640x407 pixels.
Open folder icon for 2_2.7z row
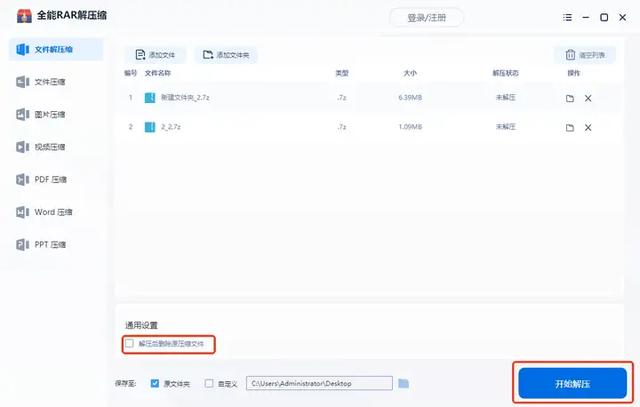(570, 128)
